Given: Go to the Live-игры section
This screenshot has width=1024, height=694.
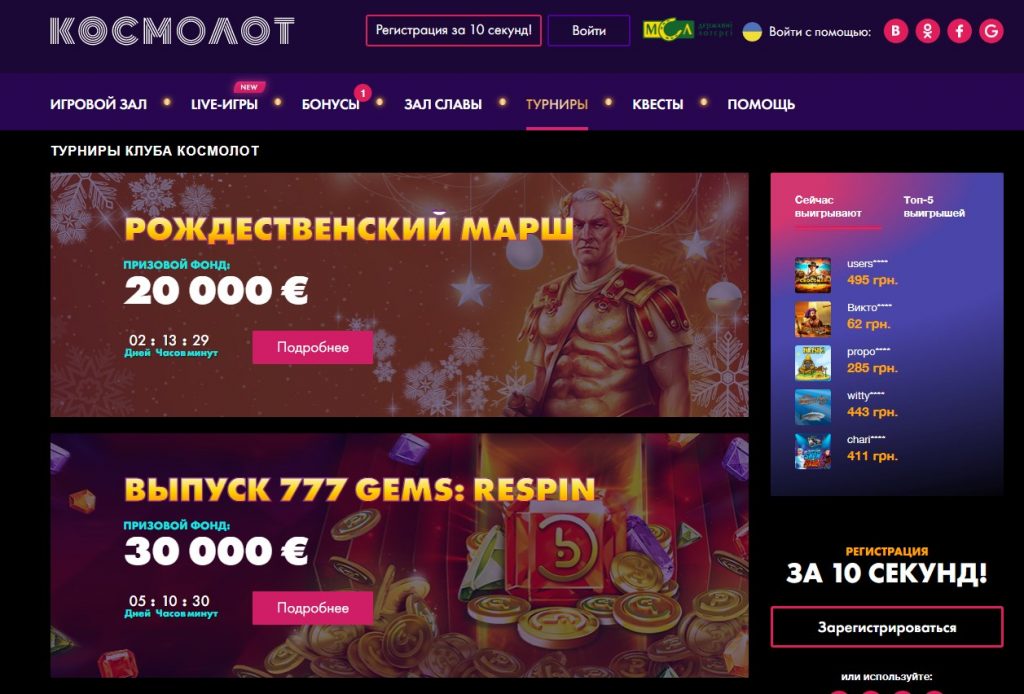Looking at the screenshot, I should 224,104.
